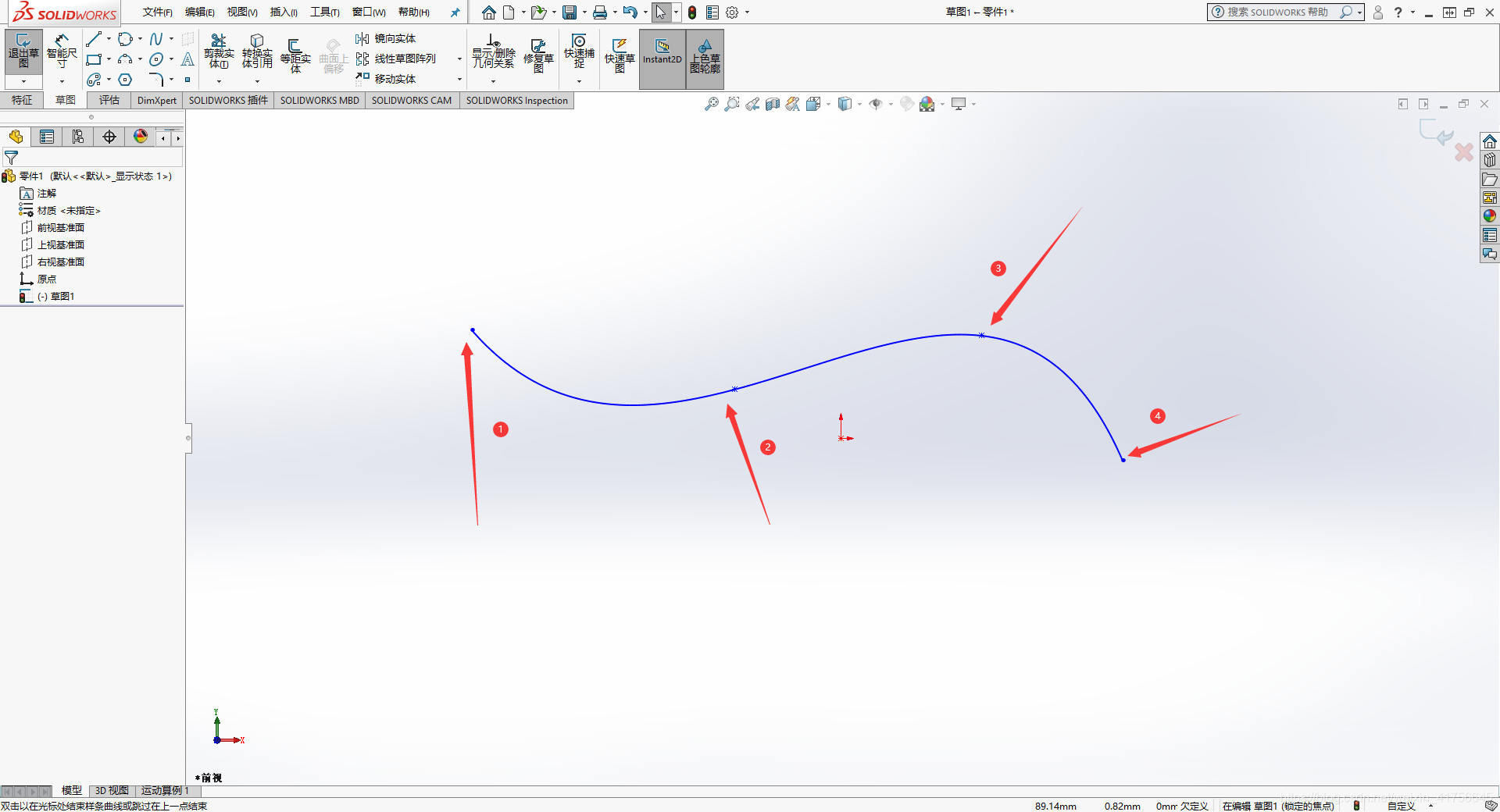Click Zoom to Area icon
1500x812 pixels.
(x=732, y=104)
